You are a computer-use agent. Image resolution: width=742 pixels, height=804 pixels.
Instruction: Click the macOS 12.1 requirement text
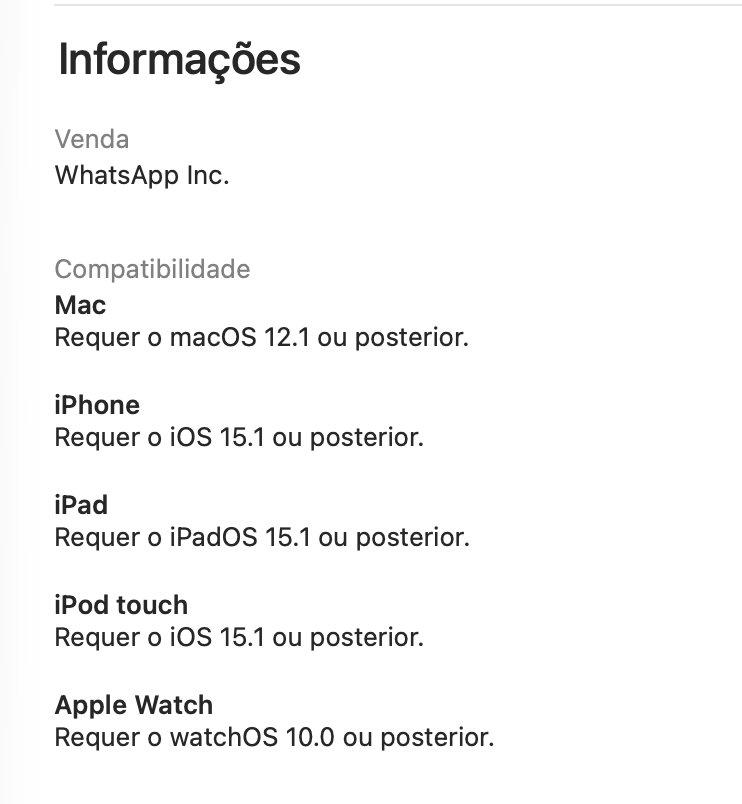pos(261,338)
